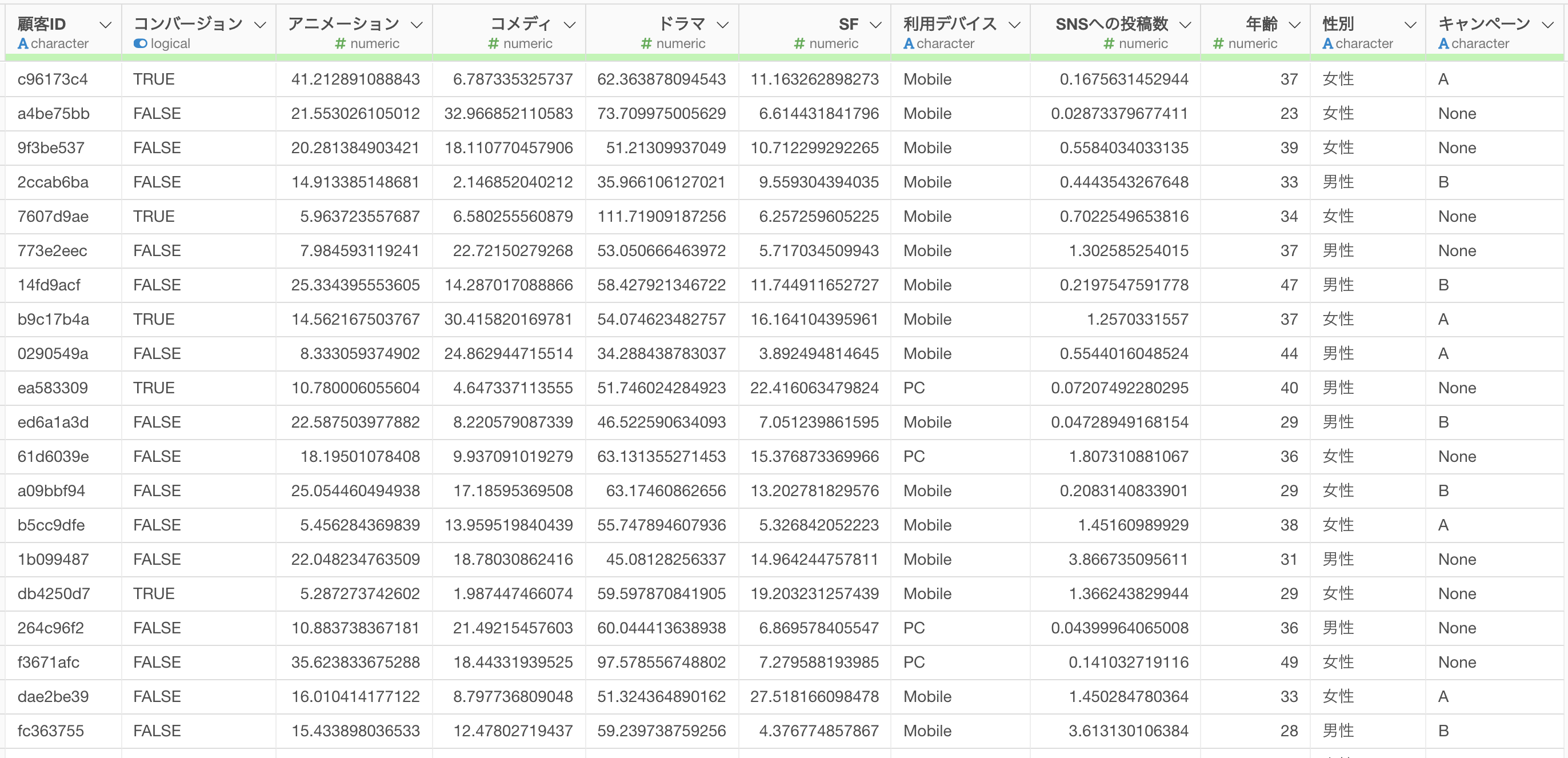Screen dimensions: 1568x758
Task: Click the numeric hash icon under 年齢
Action: [x=1219, y=44]
